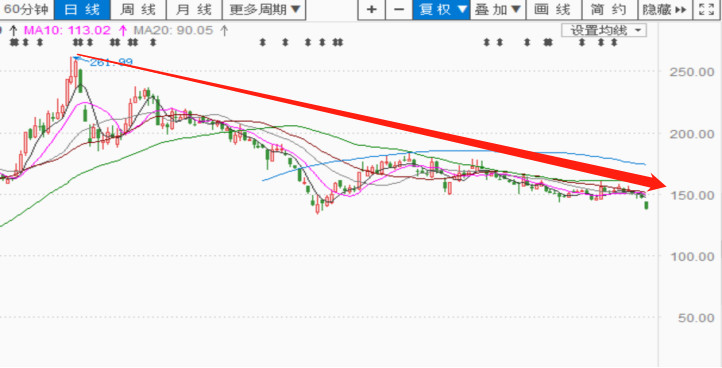Open the 设置均线 settings dropdown

point(604,31)
